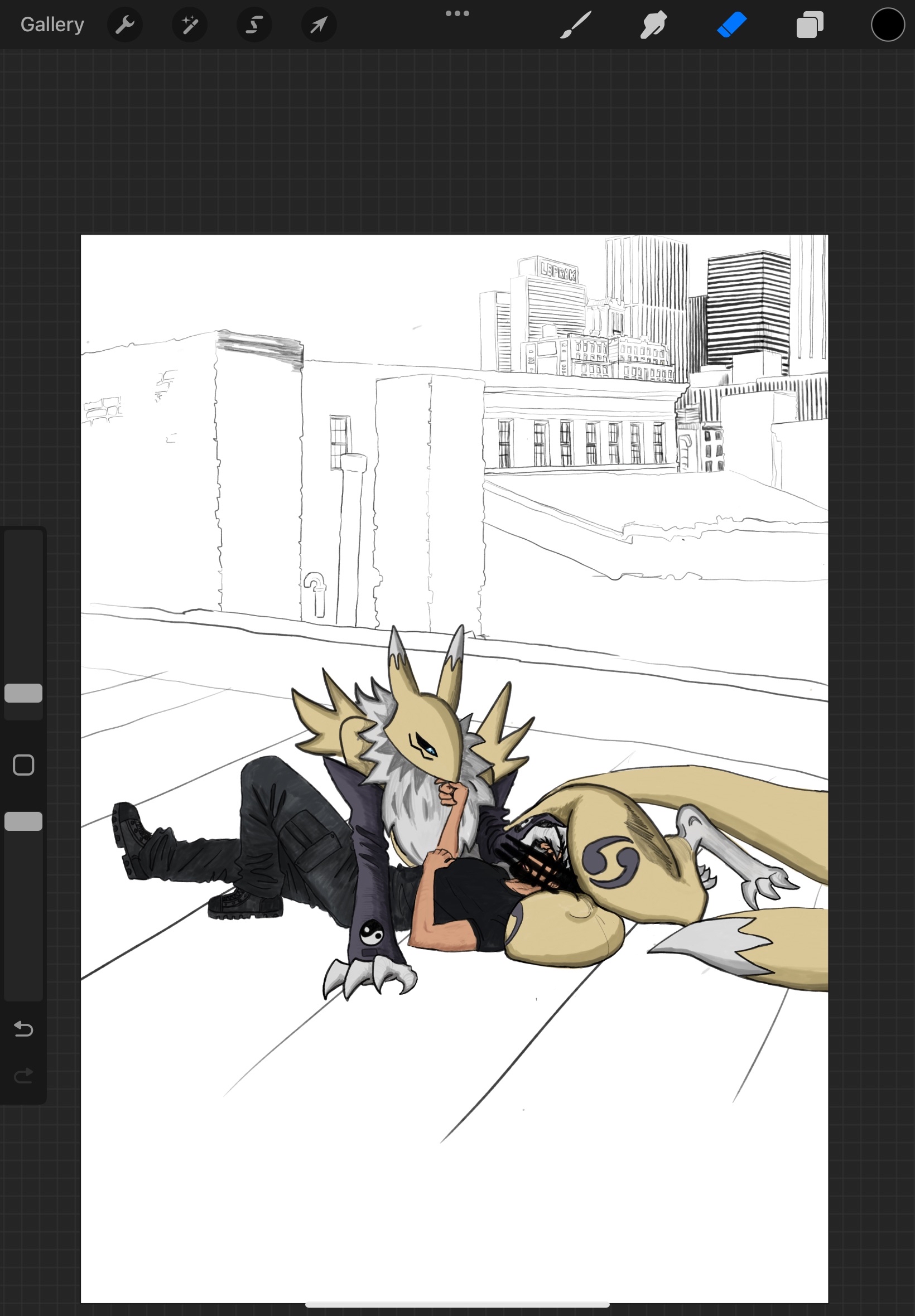The height and width of the screenshot is (1316, 915).
Task: Return to the Gallery
Action: click(x=52, y=25)
